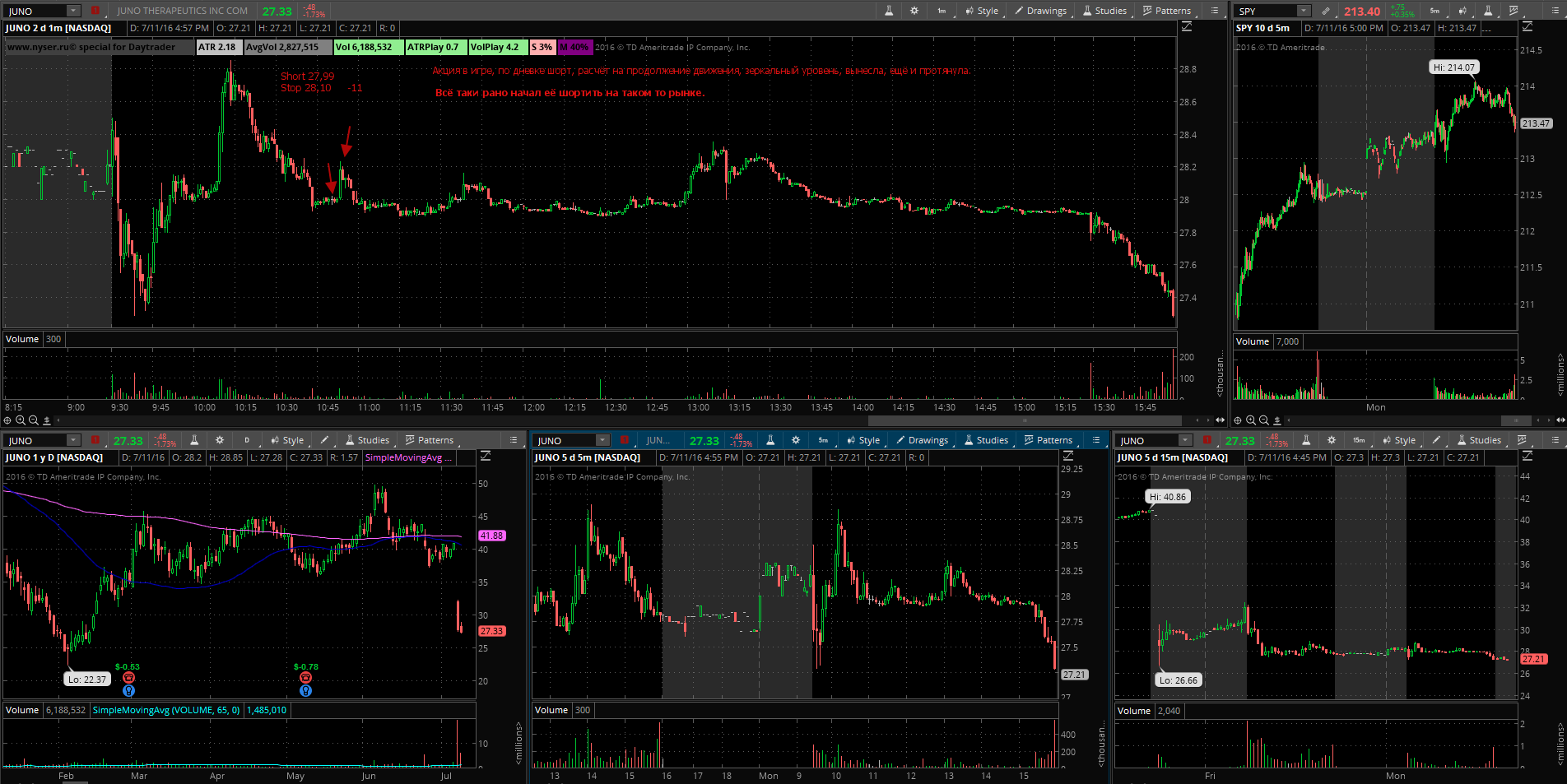Expand the symbol dropdown arrow on JUNO 5m chart
Image resolution: width=1567 pixels, height=784 pixels.
[x=602, y=440]
